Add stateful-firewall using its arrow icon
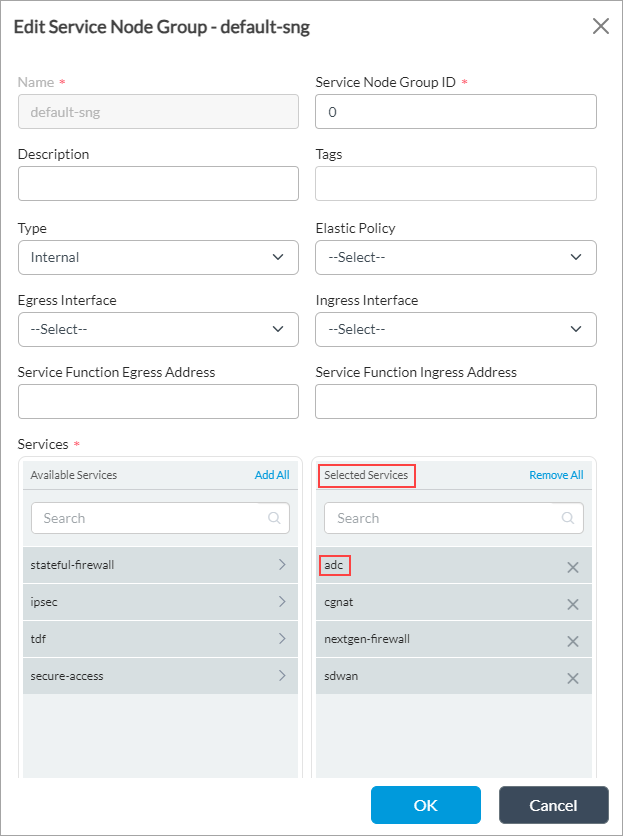This screenshot has height=836, width=623. pos(282,565)
